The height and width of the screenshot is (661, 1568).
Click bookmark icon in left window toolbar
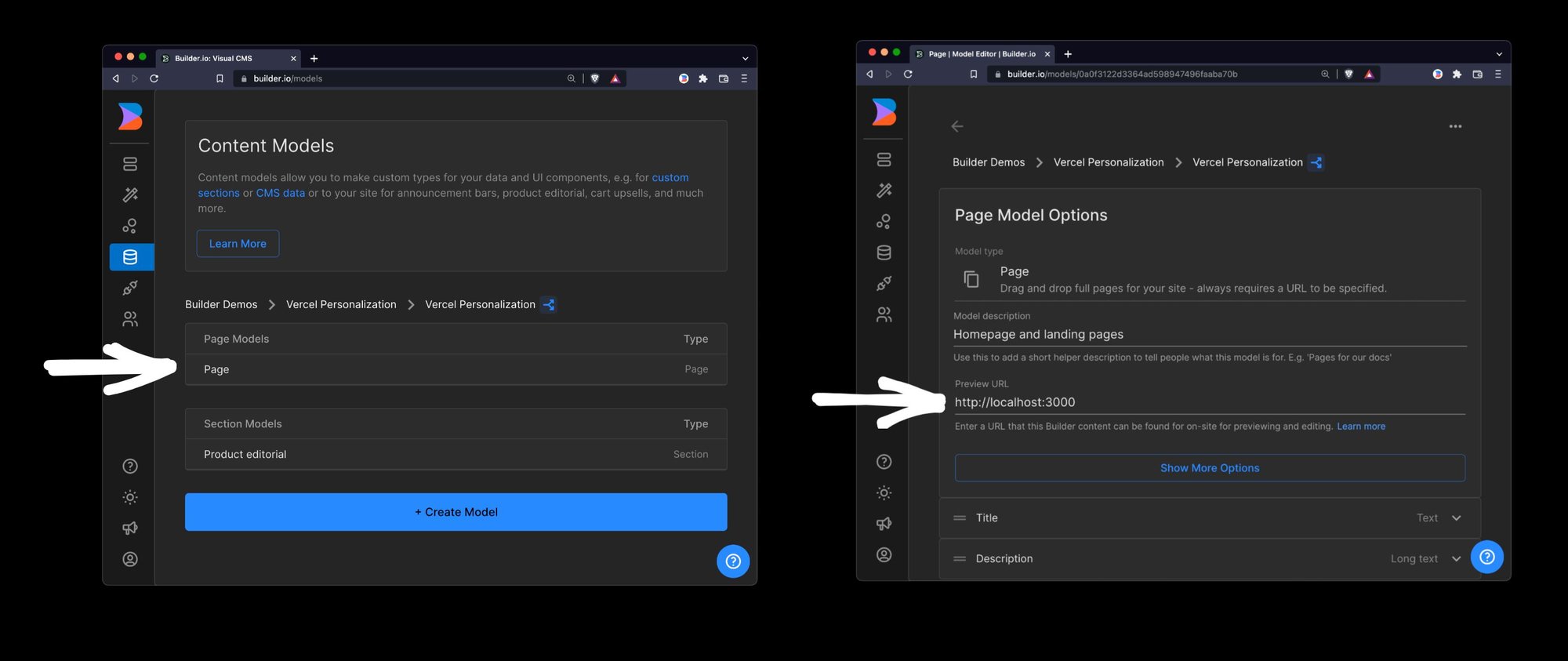[220, 78]
